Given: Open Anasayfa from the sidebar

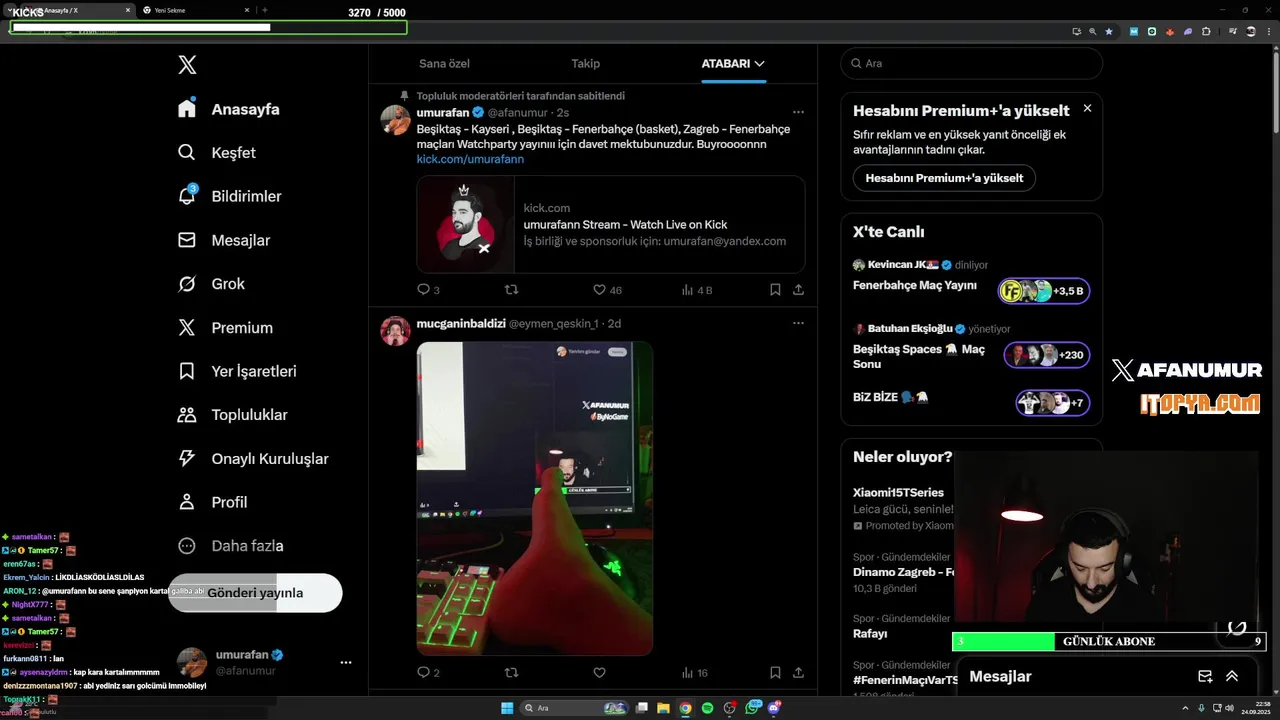Looking at the screenshot, I should pyautogui.click(x=229, y=109).
